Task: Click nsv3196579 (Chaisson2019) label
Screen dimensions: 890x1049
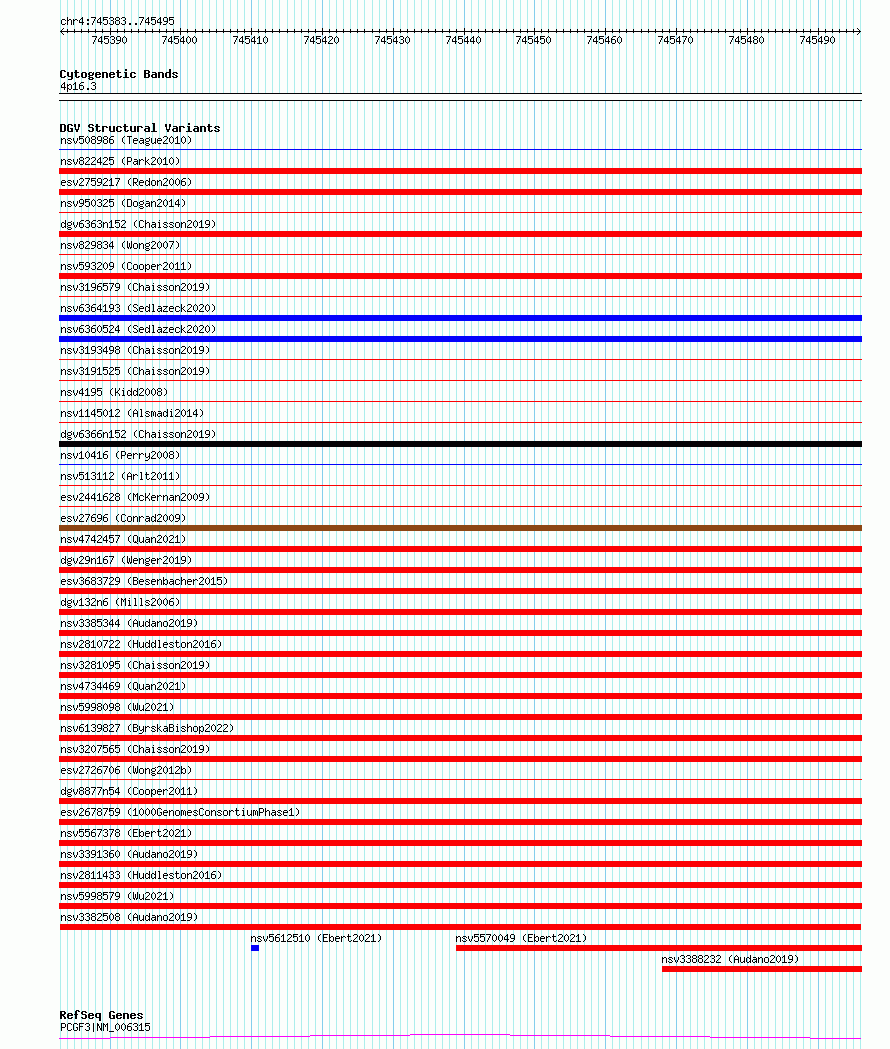Action: tap(135, 287)
